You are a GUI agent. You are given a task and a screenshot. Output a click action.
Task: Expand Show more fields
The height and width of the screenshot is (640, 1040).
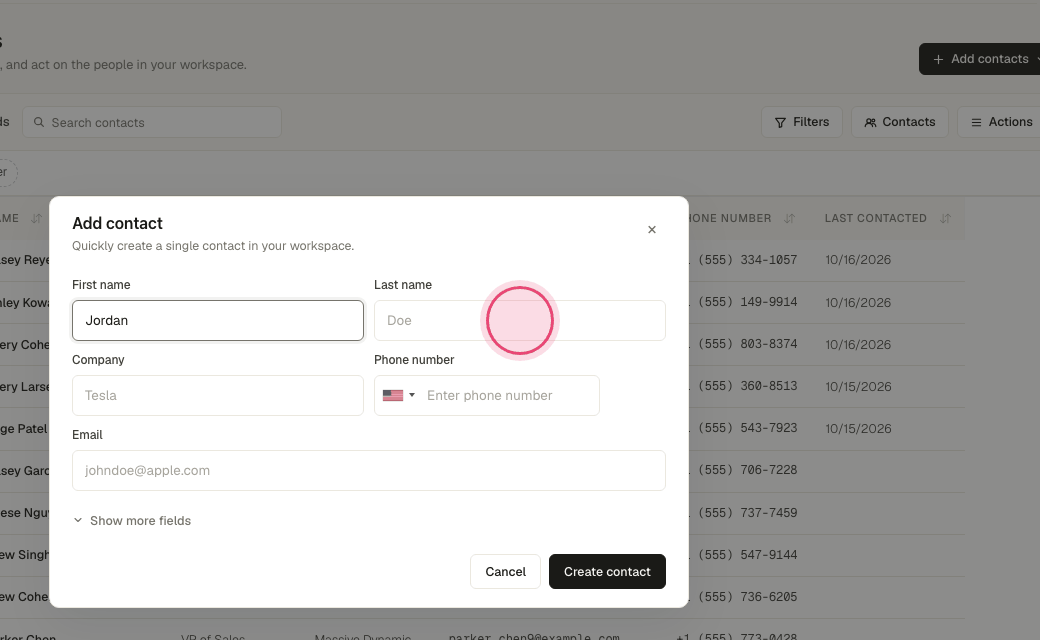pyautogui.click(x=132, y=521)
